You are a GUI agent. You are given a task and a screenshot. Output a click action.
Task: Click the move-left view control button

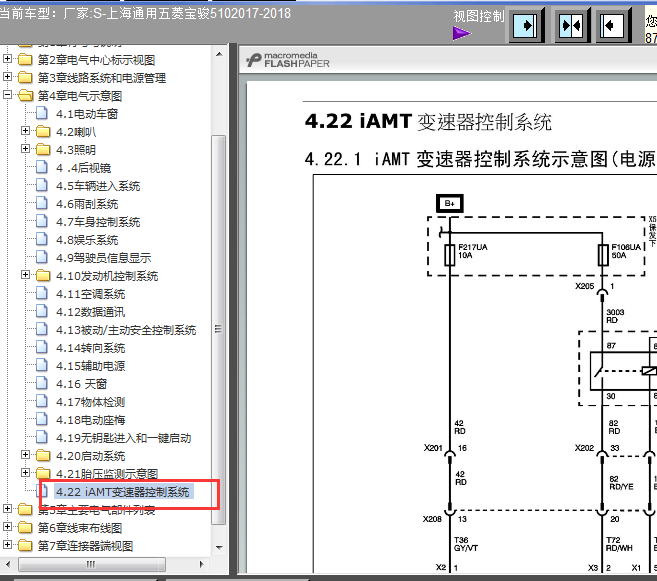tap(613, 26)
